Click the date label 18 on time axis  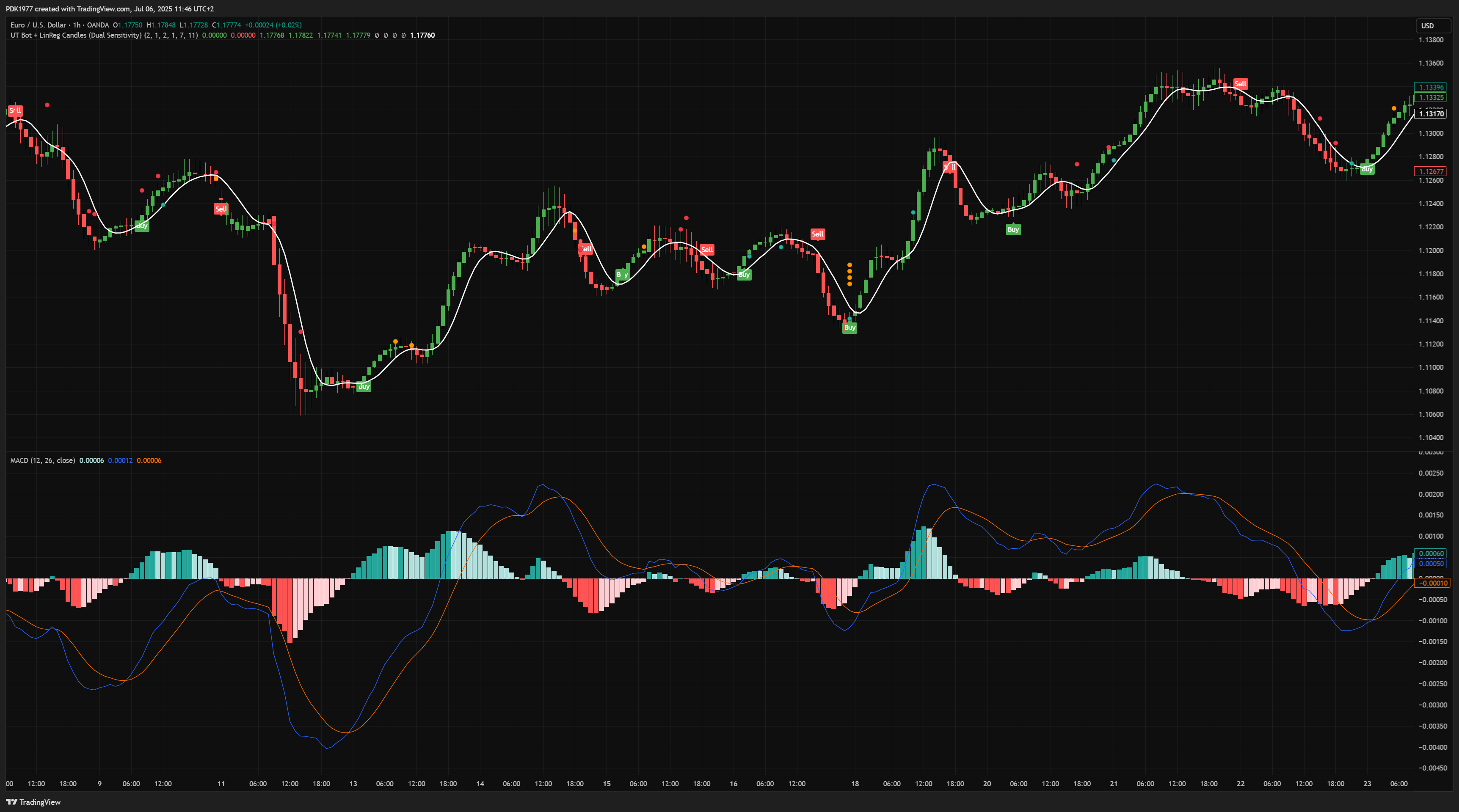coord(855,784)
